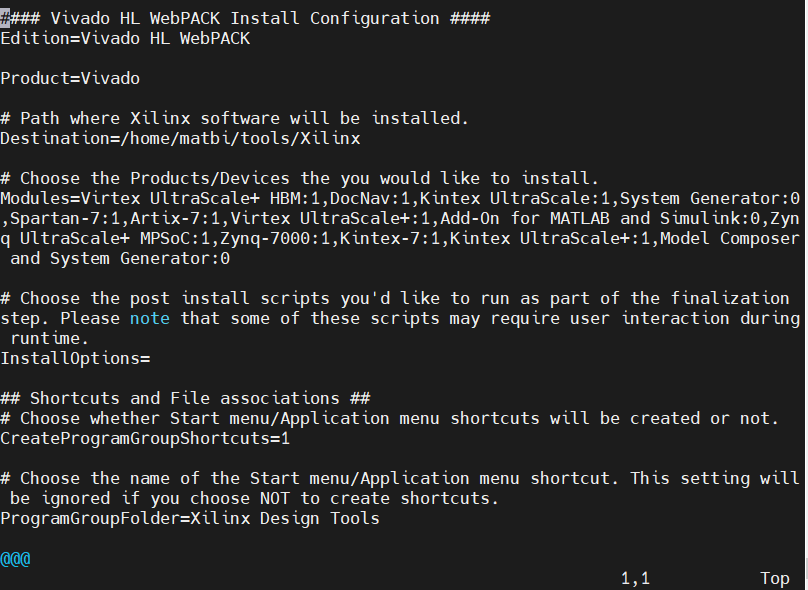Click the 'Top' scroll position indicator
Viewport: 808px width, 590px height.
(775, 578)
